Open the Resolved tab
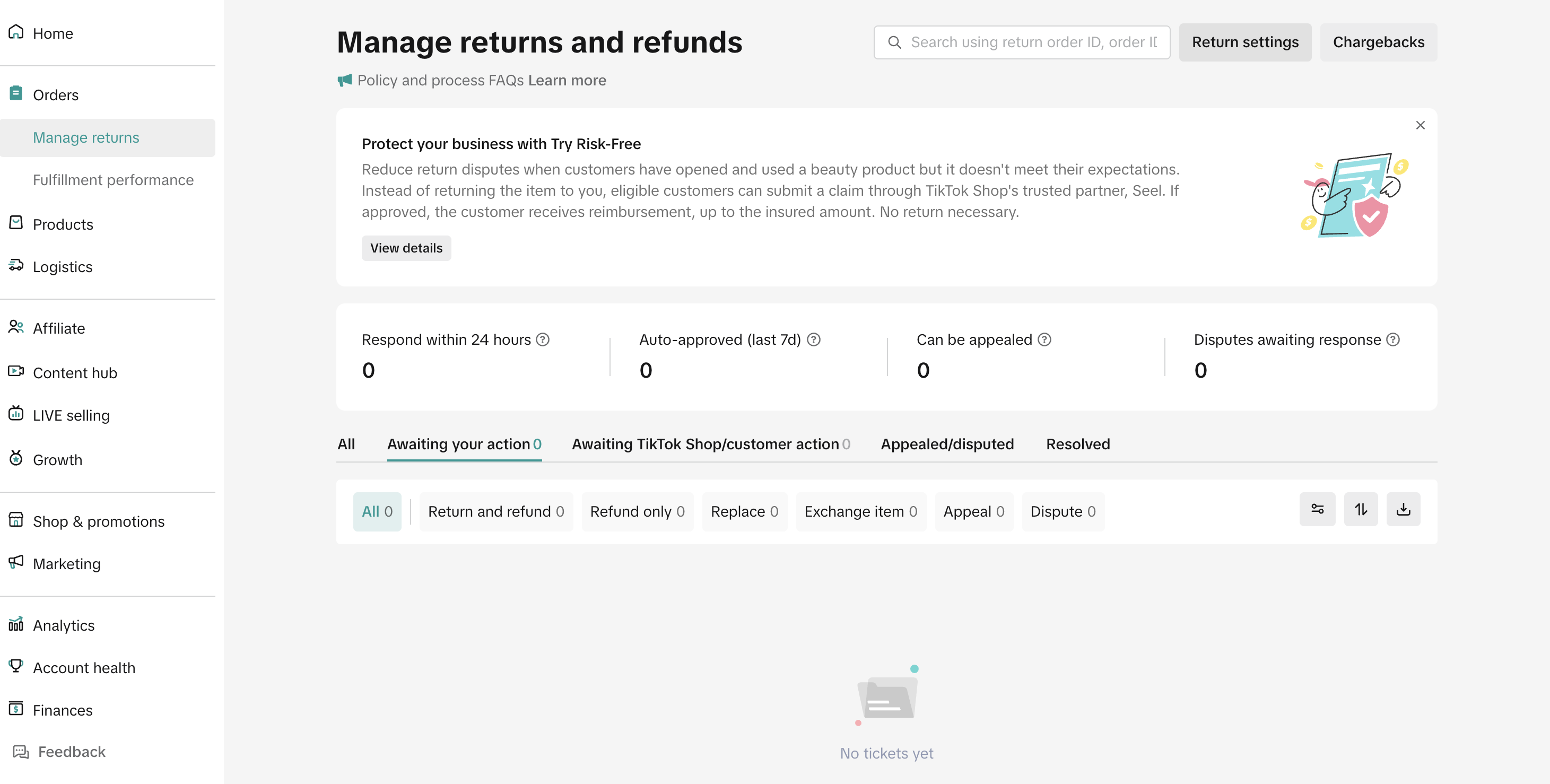 click(x=1078, y=444)
